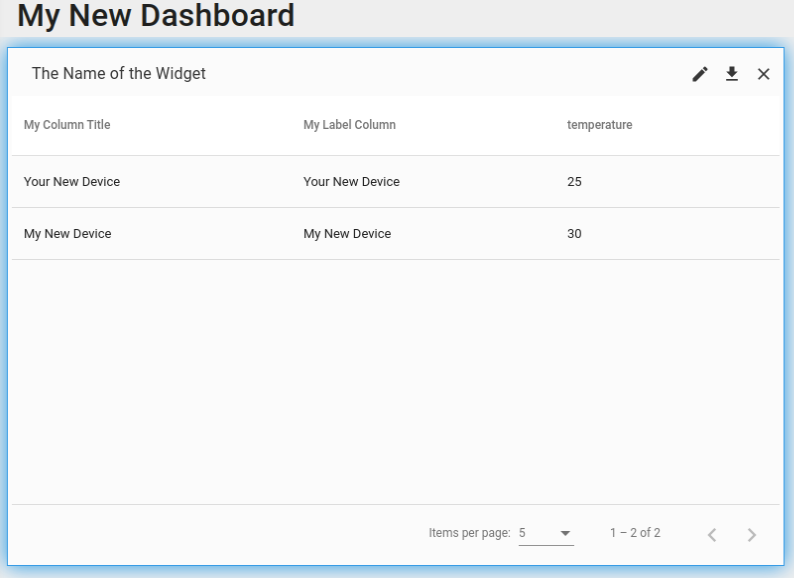The height and width of the screenshot is (578, 794).
Task: Close the widget with the X icon
Action: tap(764, 74)
